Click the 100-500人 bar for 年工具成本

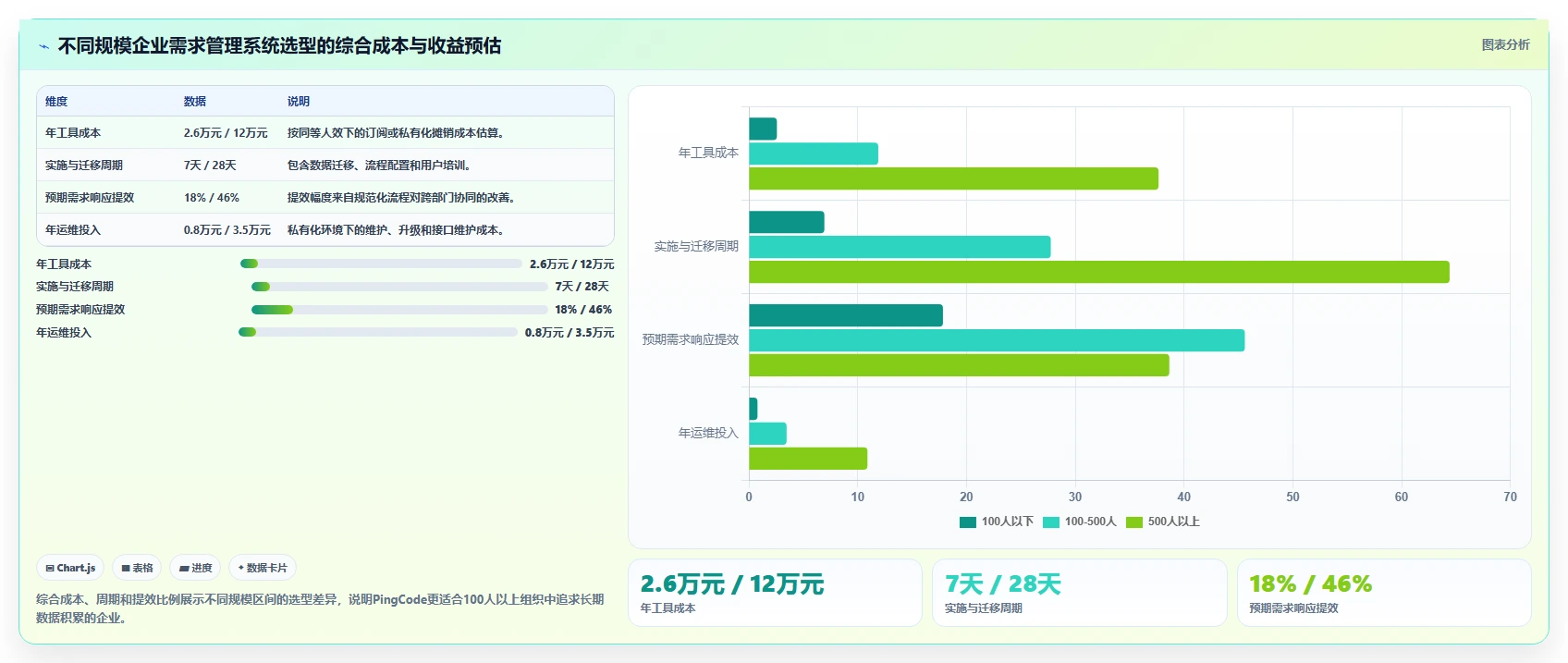[x=814, y=153]
